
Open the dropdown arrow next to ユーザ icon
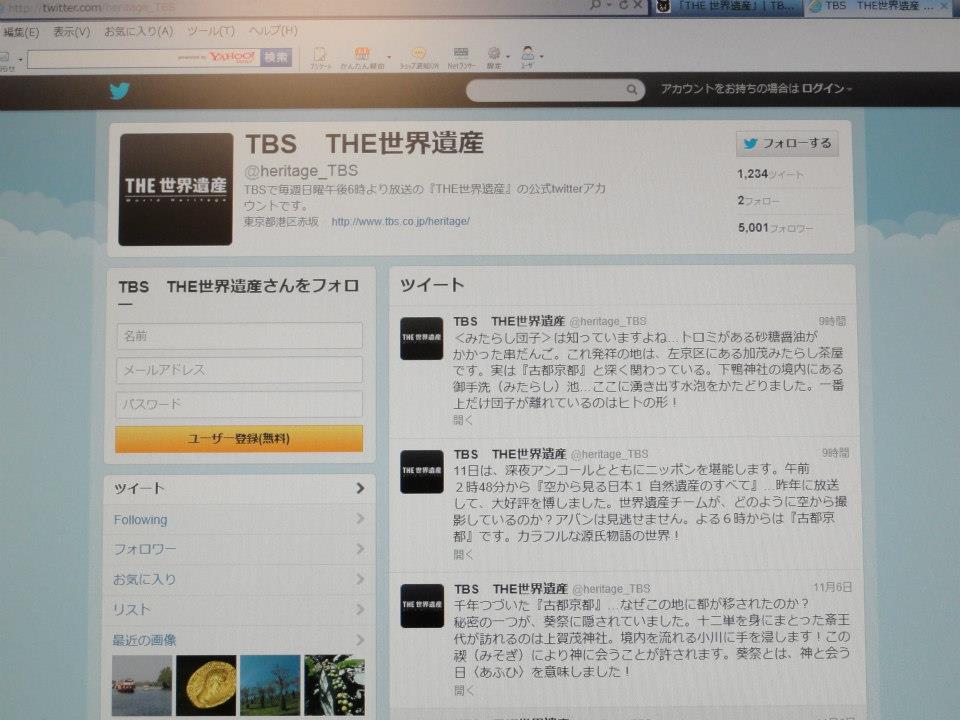click(x=541, y=56)
